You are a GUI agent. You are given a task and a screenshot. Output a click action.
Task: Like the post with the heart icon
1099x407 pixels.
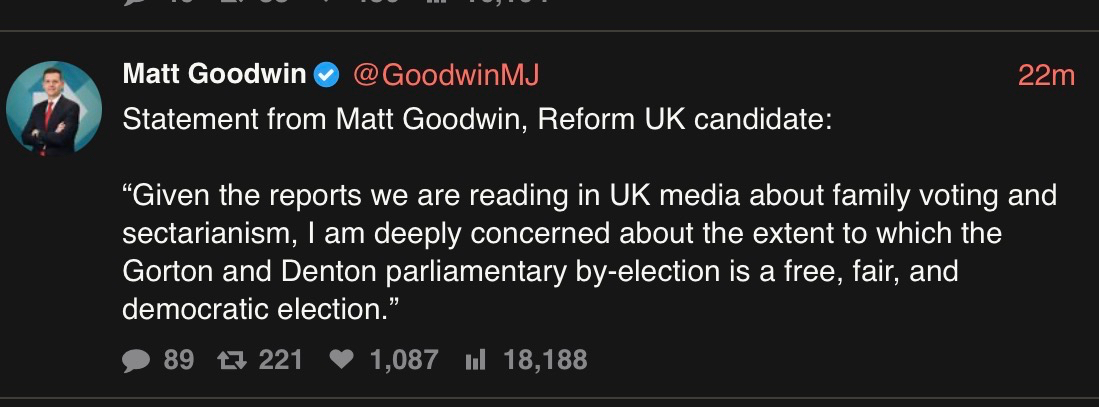[342, 360]
